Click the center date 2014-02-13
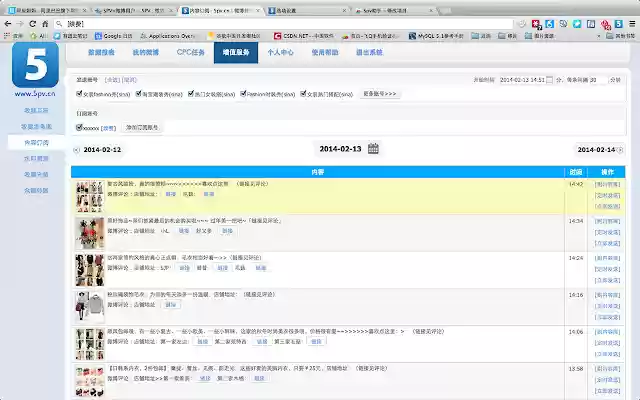This screenshot has height=400, width=640. [340, 149]
